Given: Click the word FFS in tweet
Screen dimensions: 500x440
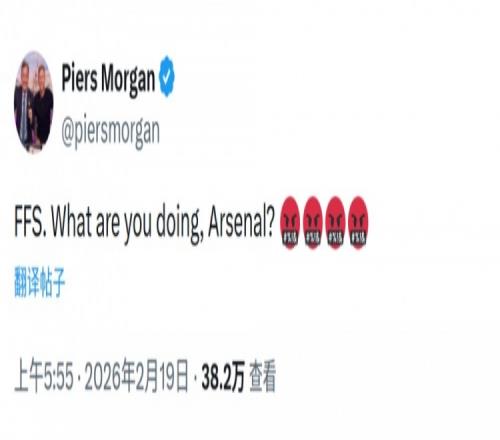Looking at the screenshot, I should click(30, 222).
